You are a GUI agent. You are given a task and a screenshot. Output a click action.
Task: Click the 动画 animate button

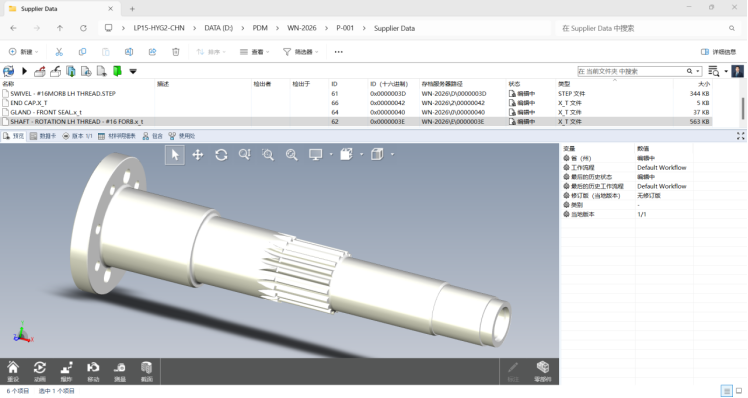pos(40,372)
